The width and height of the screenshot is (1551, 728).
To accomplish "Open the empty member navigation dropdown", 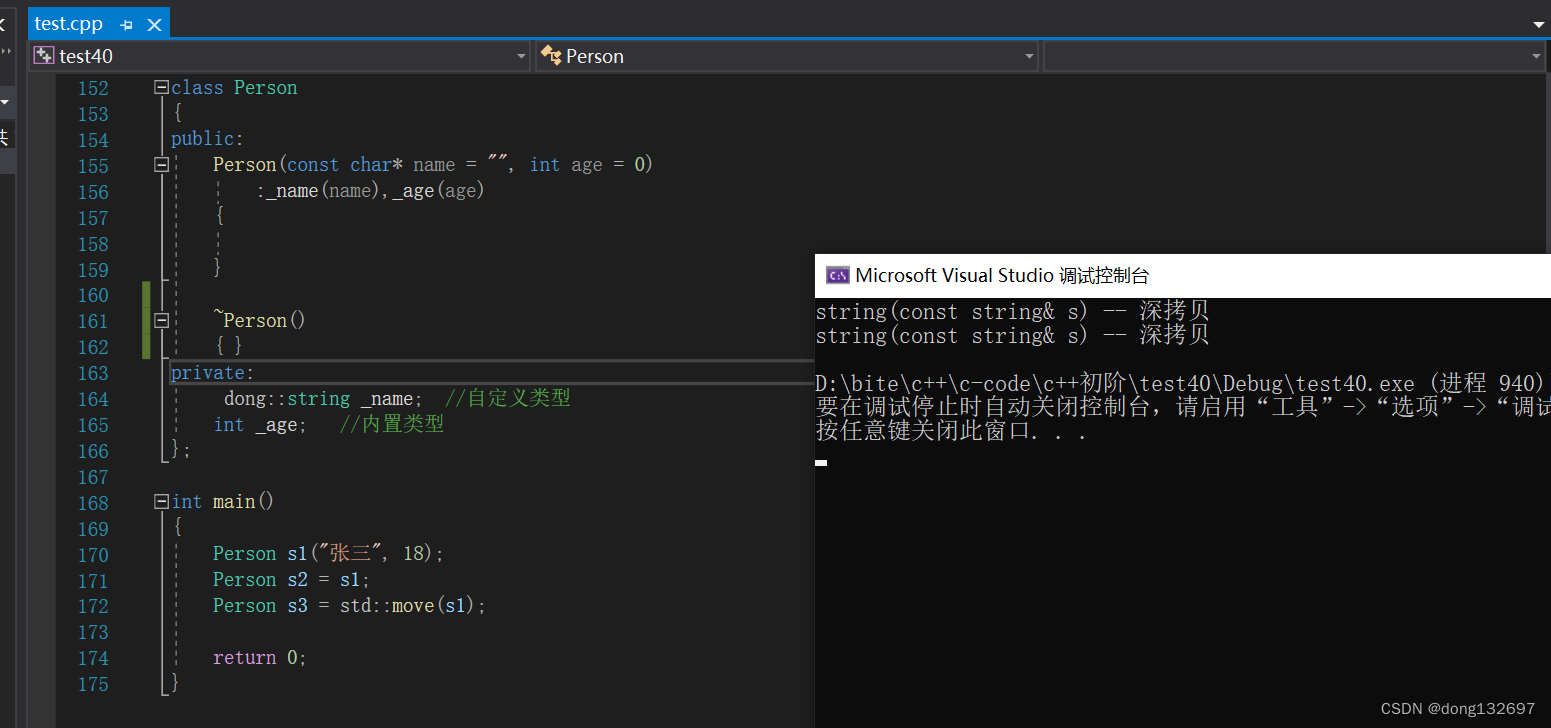I will point(1294,56).
